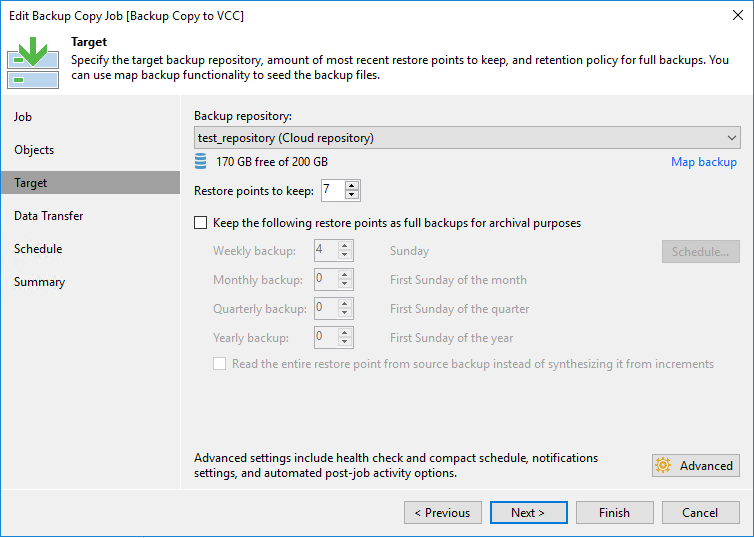Click the green download arrow wizard icon
The width and height of the screenshot is (754, 538).
click(x=33, y=63)
